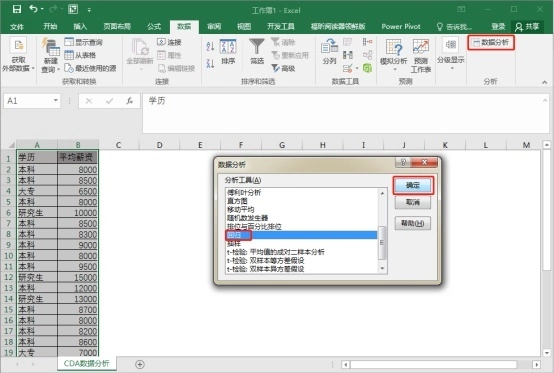Switch to the 开始 tab
The width and height of the screenshot is (554, 373).
click(x=50, y=26)
